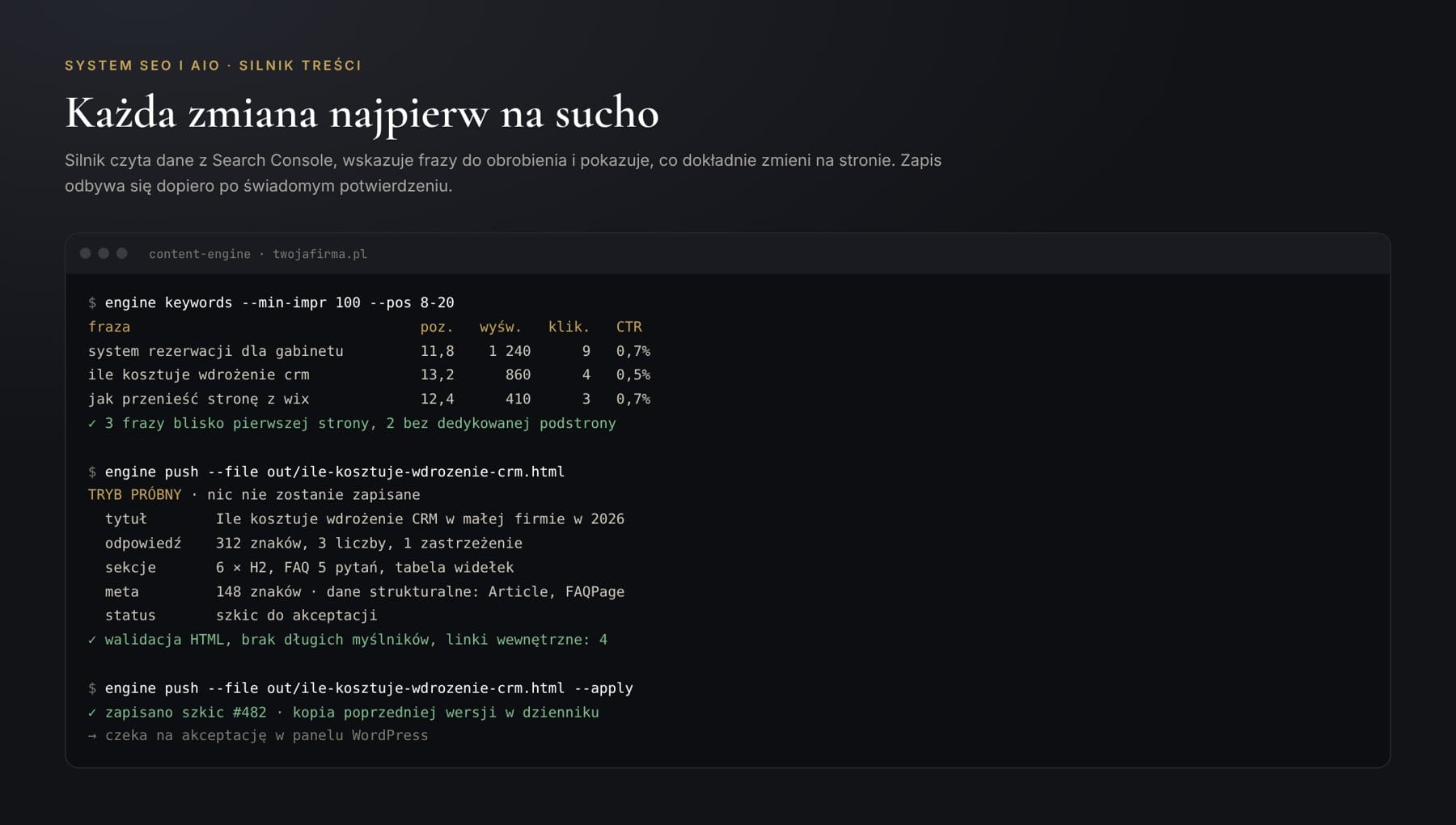The width and height of the screenshot is (1456, 825).
Task: Click the 'tytuł' field label
Action: point(126,518)
